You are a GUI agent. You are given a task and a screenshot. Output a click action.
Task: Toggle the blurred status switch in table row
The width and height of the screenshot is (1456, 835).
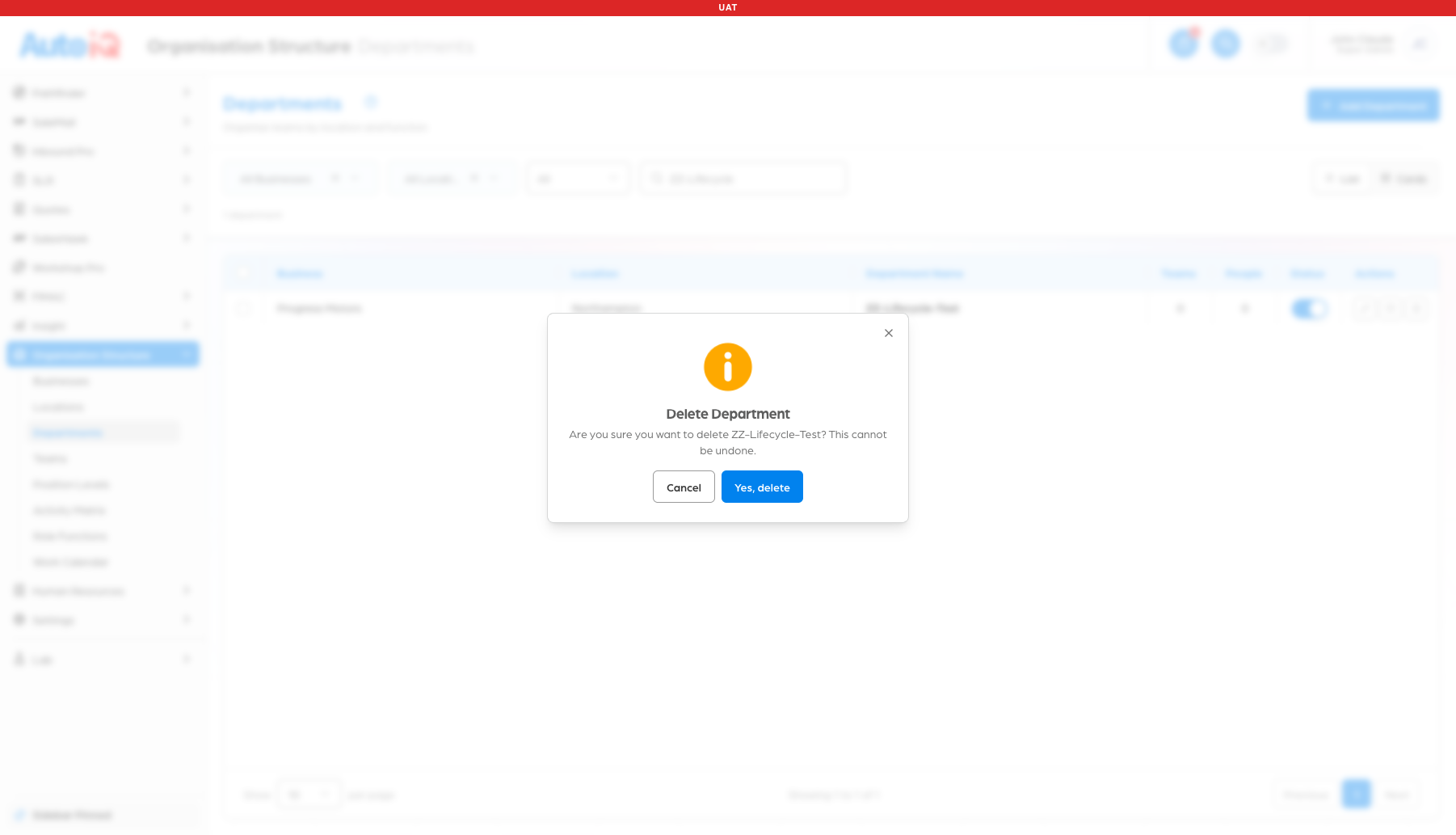1309,309
